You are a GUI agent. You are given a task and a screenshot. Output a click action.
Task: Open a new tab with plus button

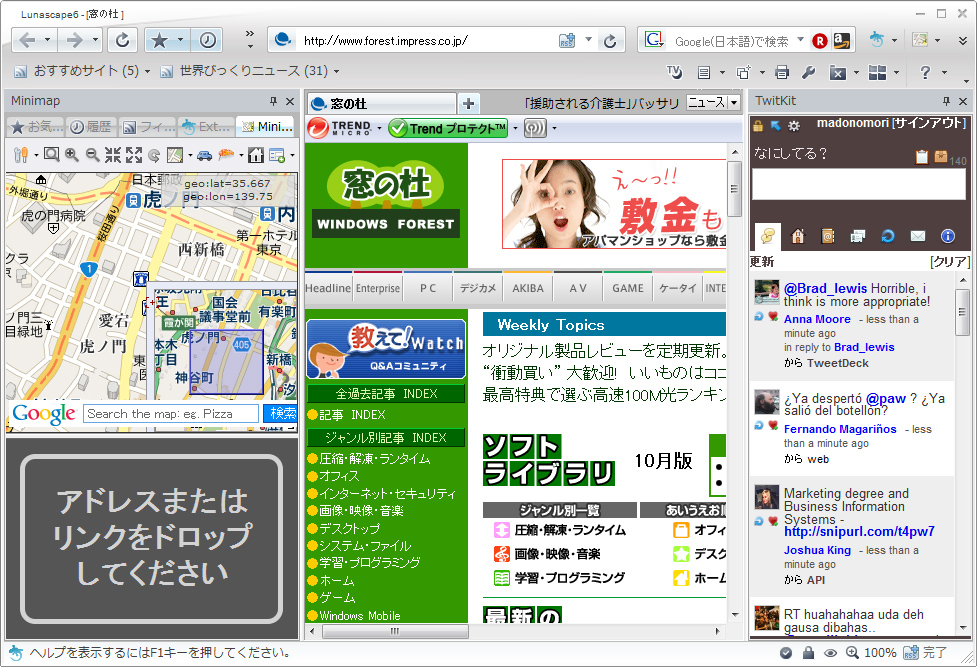pyautogui.click(x=468, y=103)
